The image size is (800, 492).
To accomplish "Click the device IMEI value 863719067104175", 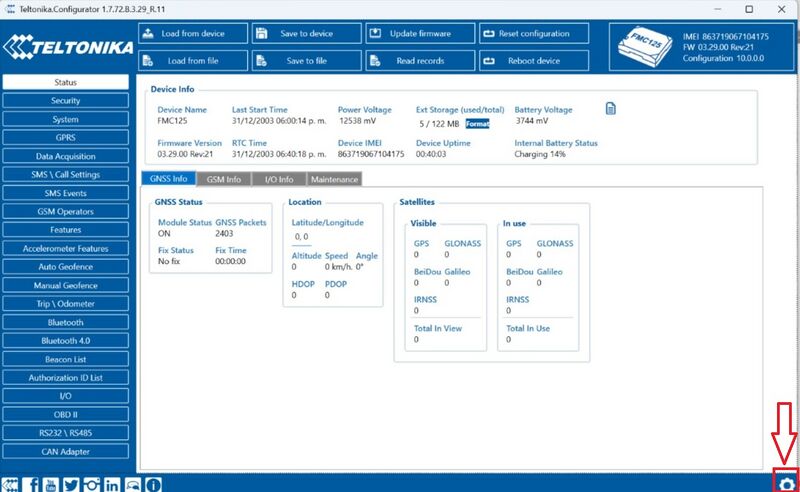I will [371, 154].
